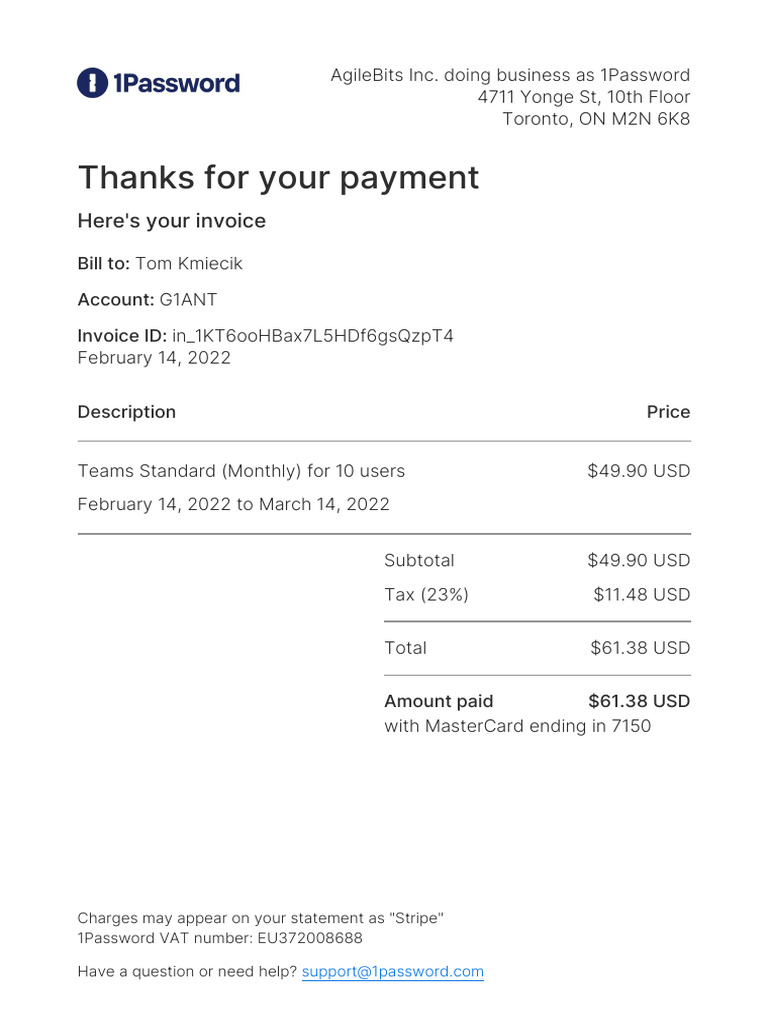Select the VAT number EU372008688

coord(310,938)
